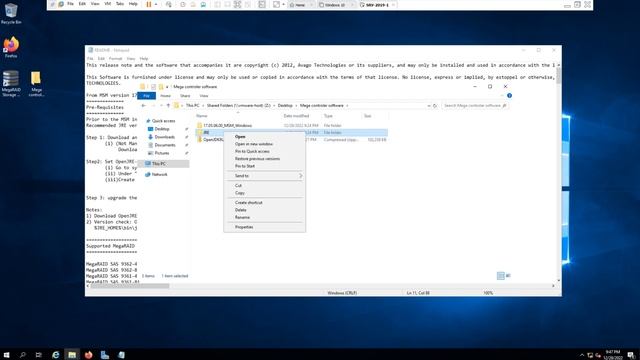
Task: Open the Explorer Home ribbon tab
Action: [165, 96]
